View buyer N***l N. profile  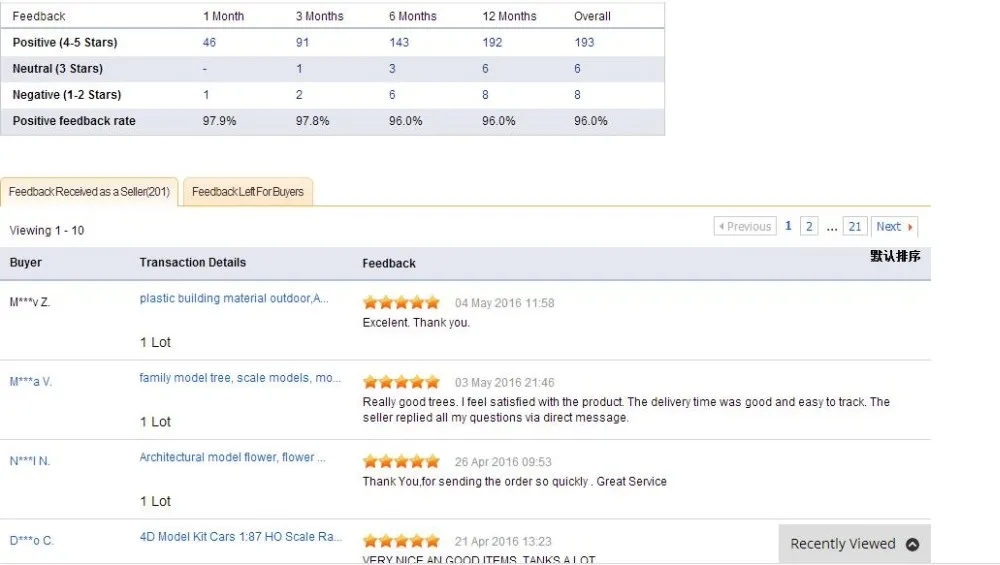[x=30, y=461]
